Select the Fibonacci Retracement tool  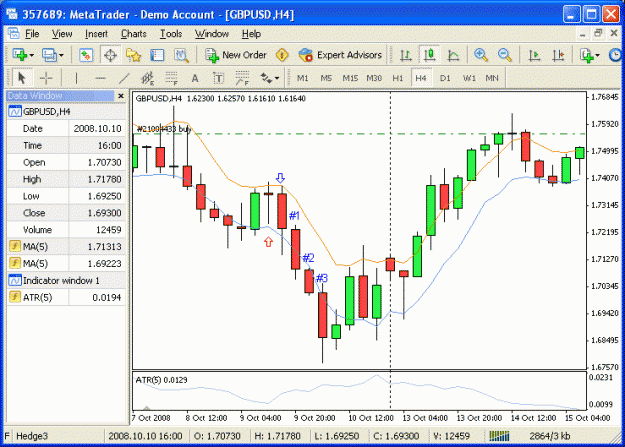click(x=171, y=78)
